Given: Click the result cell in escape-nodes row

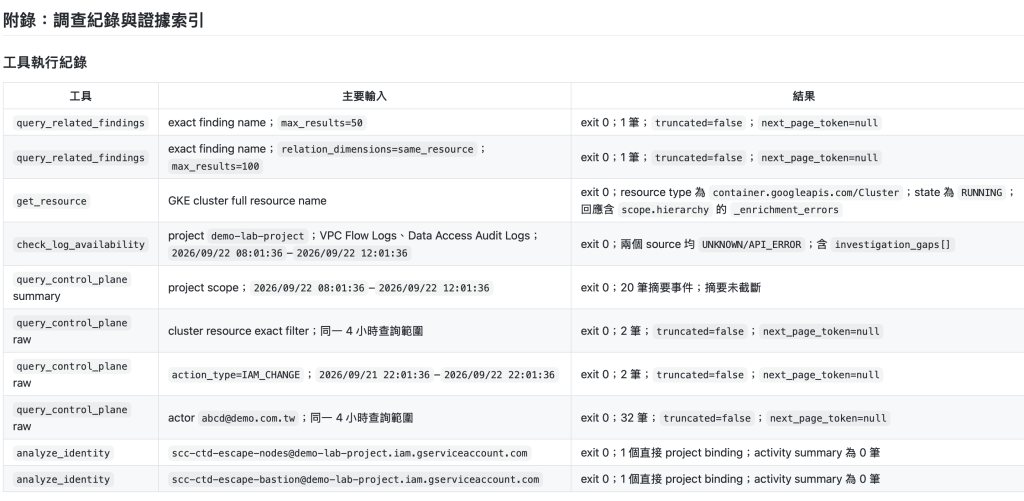Looking at the screenshot, I should click(797, 453).
